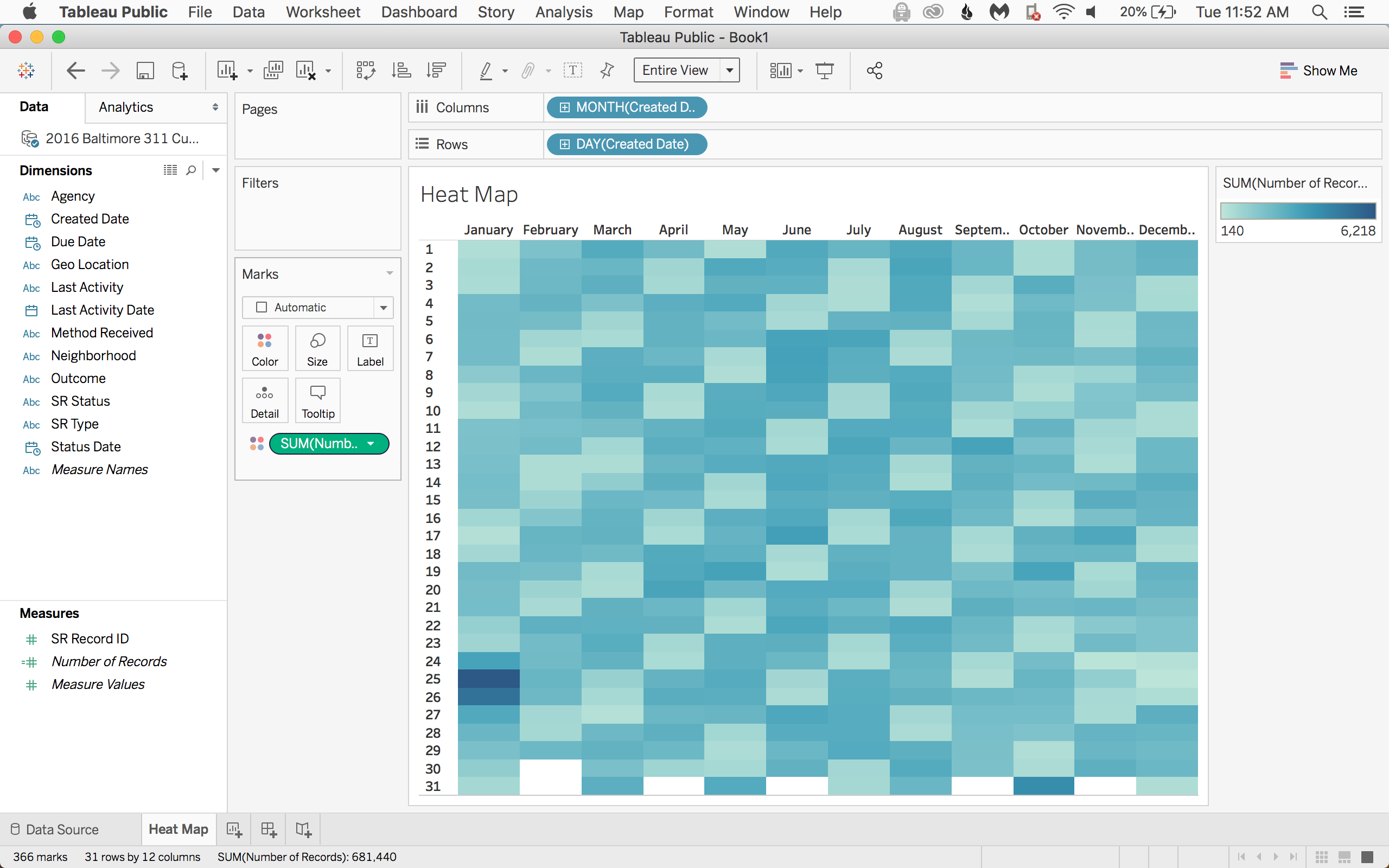Expand the DAY(Created Date) pill plus
This screenshot has width=1389, height=868.
(564, 144)
